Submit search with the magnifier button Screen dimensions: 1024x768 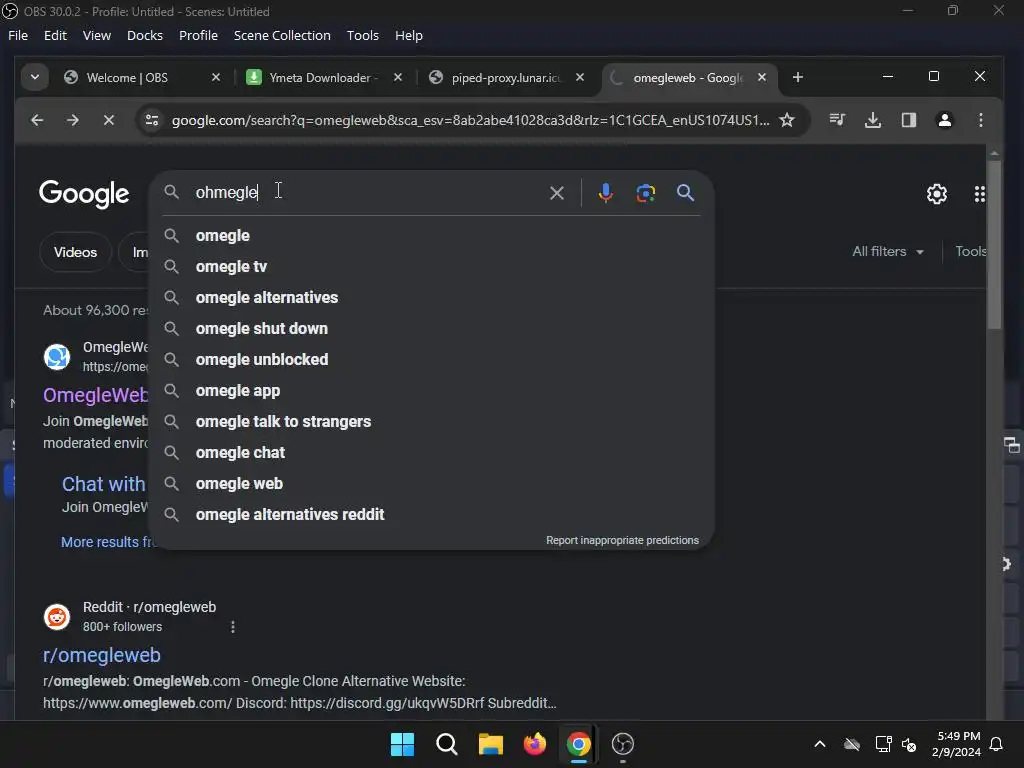[x=685, y=193]
